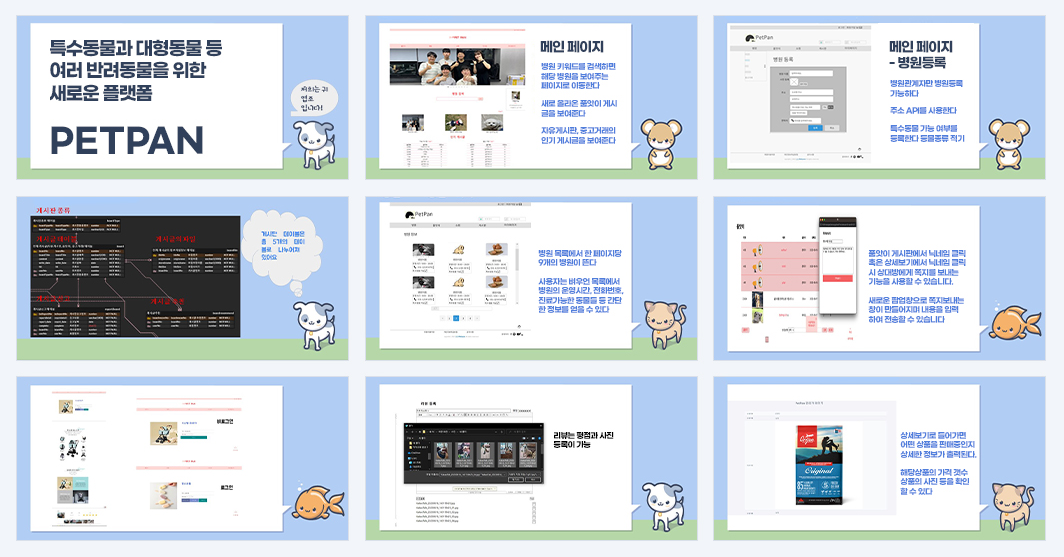Click the goldfish mascot on the 비로그인/로그인 slide
This screenshot has width=1064, height=557.
(318, 502)
